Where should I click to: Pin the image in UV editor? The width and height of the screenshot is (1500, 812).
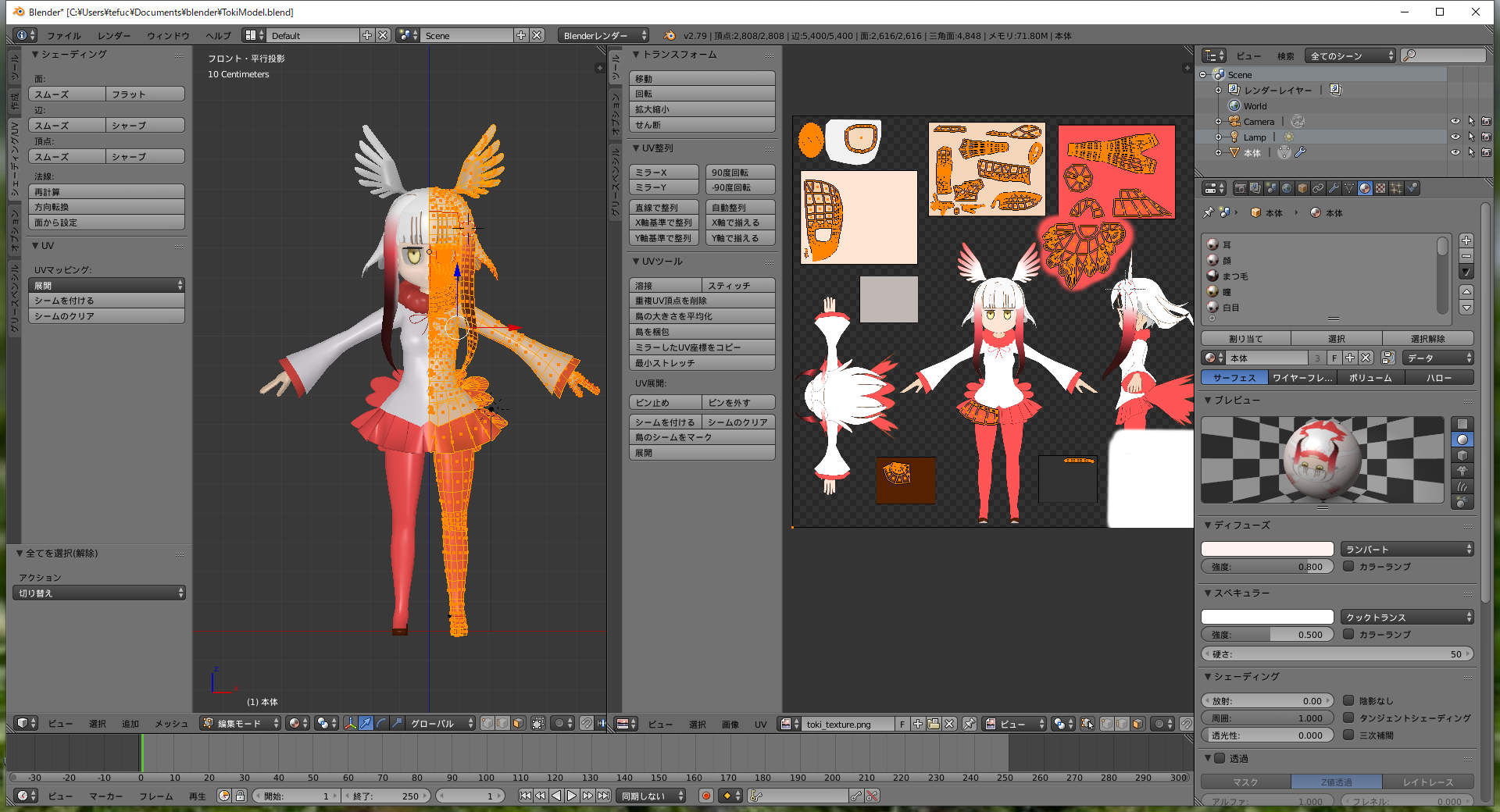click(x=970, y=724)
